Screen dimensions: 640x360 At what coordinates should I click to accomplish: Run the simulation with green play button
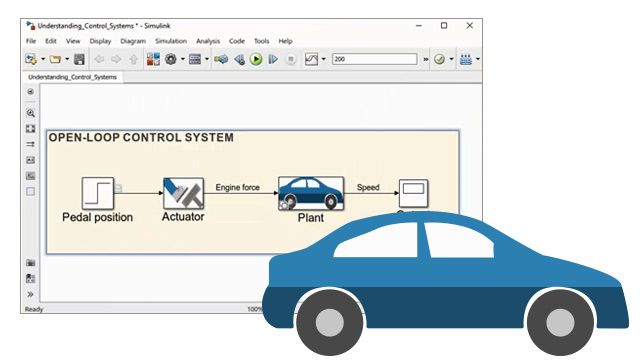[256, 60]
